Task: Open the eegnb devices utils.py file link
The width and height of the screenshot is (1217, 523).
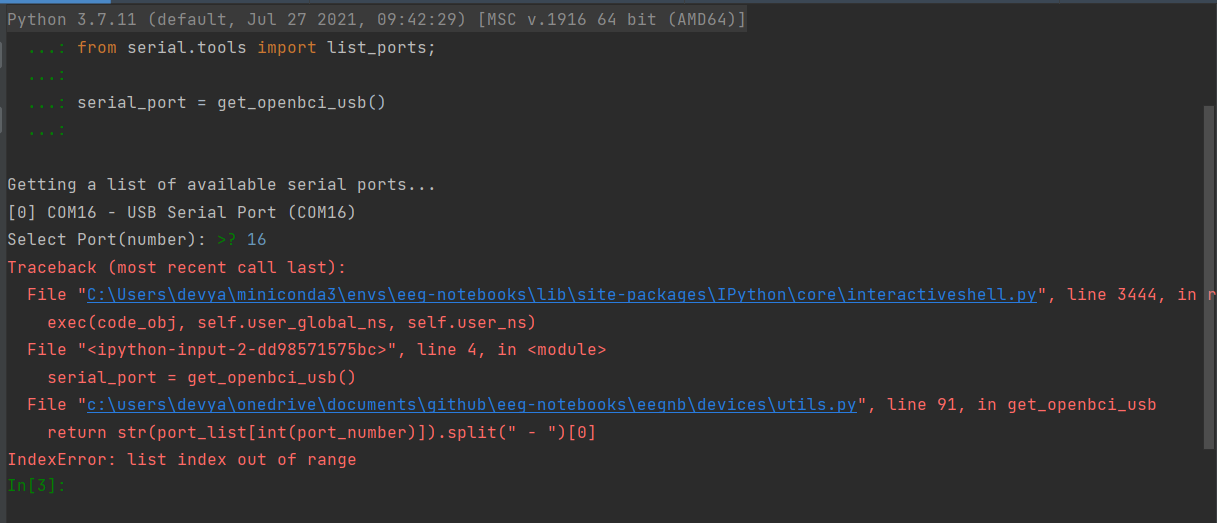Action: pos(472,405)
